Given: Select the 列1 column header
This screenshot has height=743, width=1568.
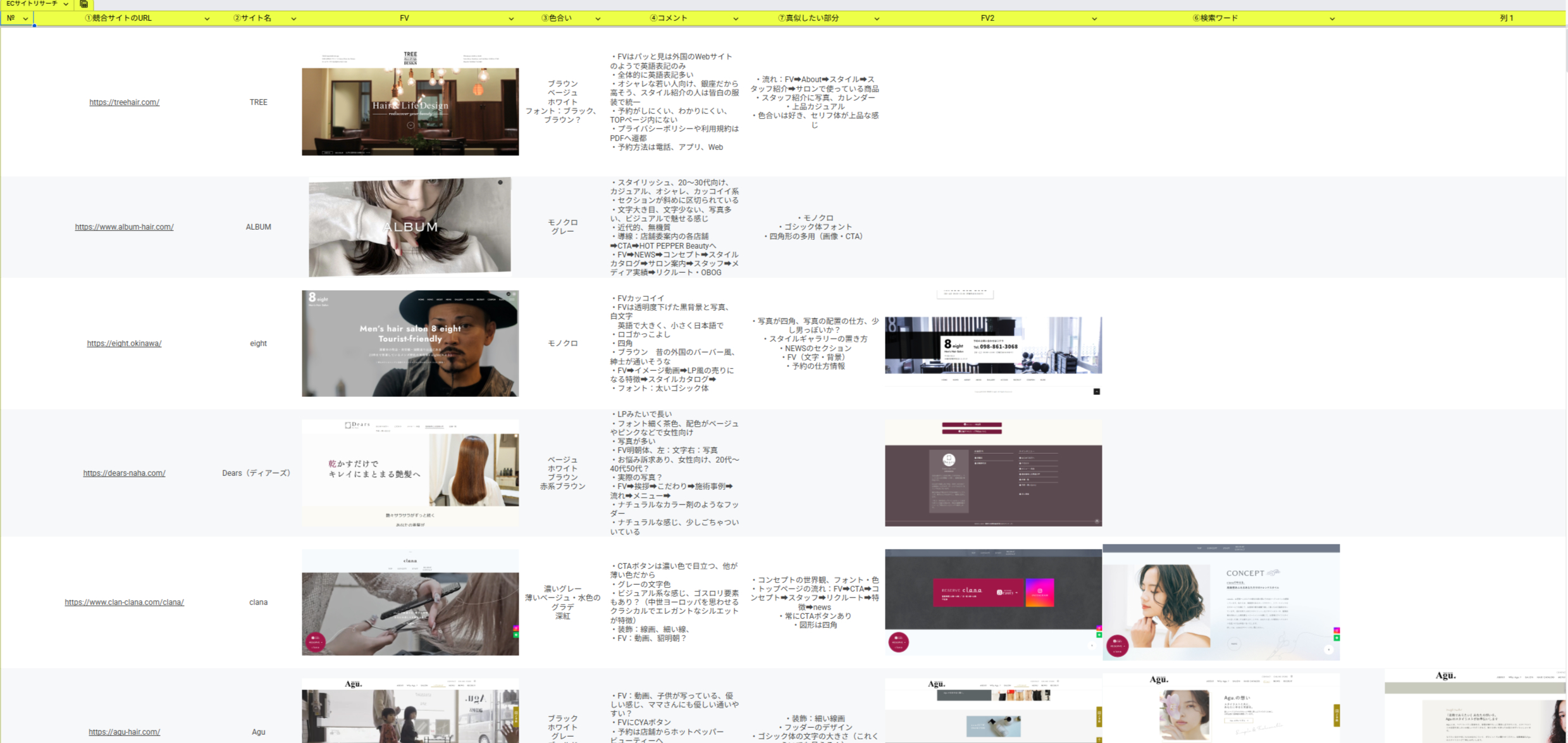Looking at the screenshot, I should 1506,18.
